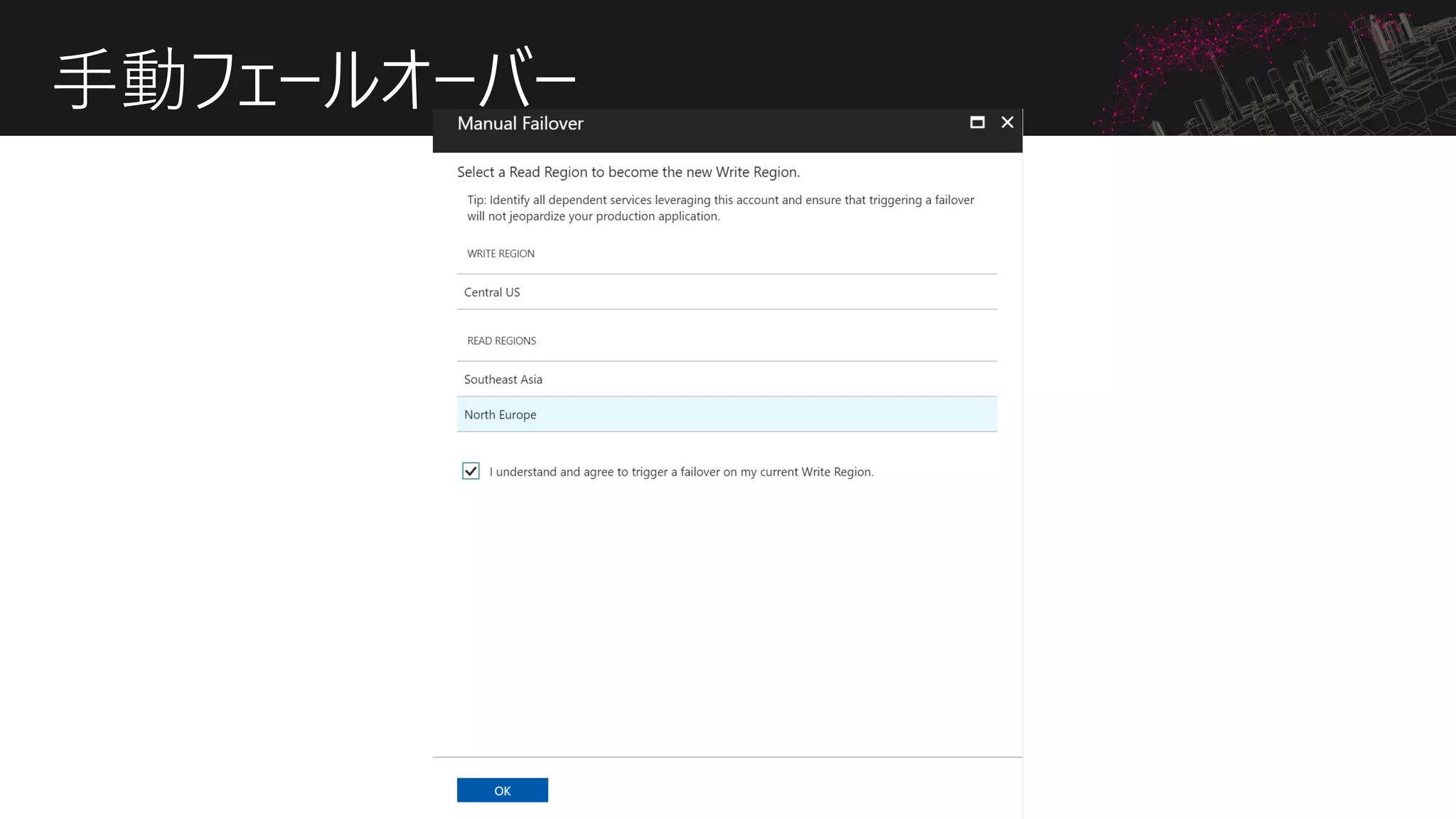Click the 'Select a Read Region' instruction
Screen dimensions: 1456x819
628,172
